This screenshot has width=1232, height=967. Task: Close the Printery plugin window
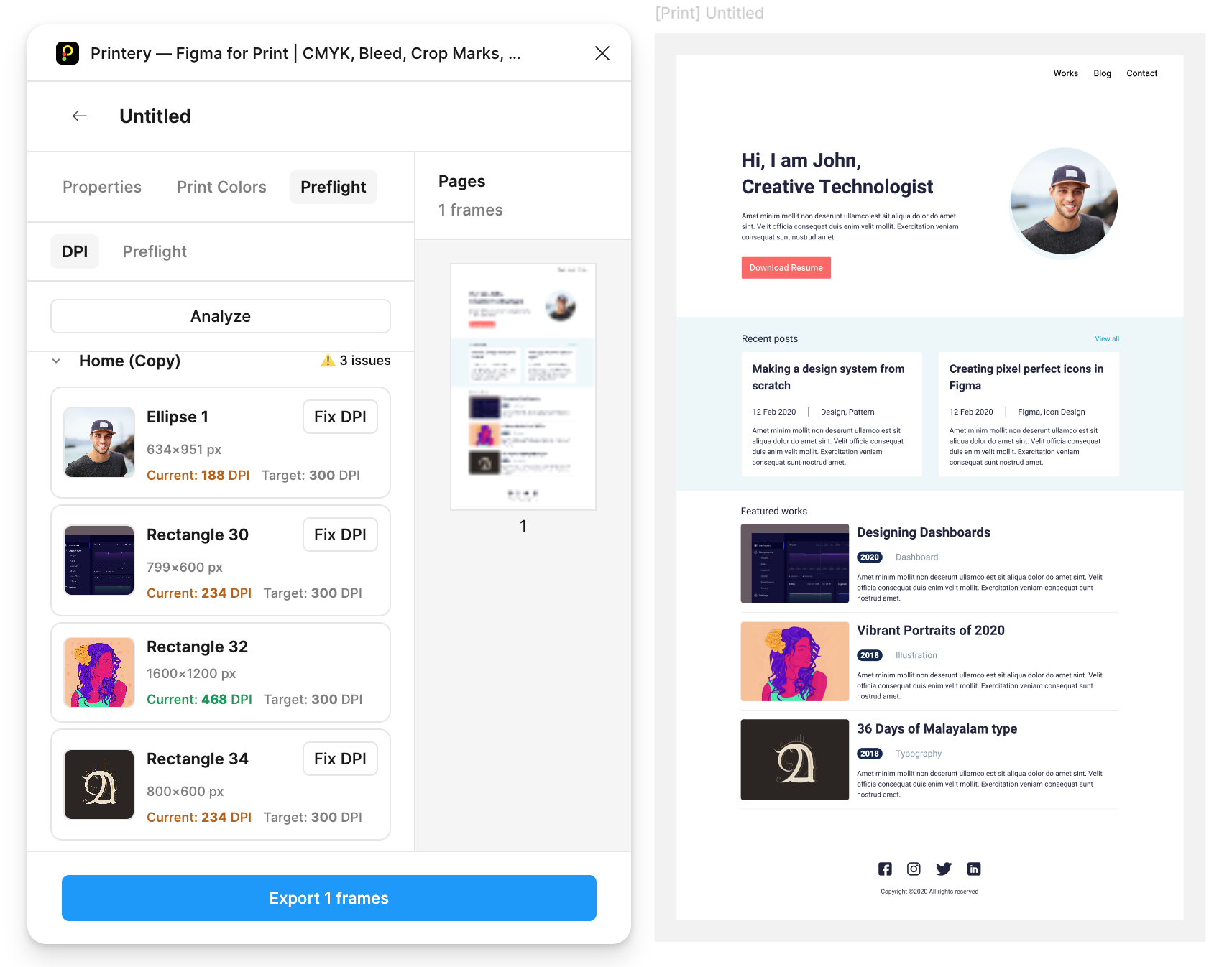tap(602, 53)
